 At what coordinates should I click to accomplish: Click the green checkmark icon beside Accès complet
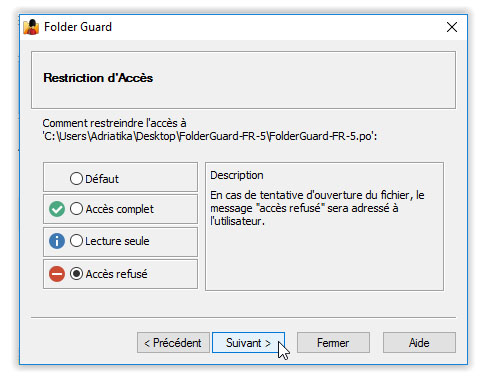[57, 209]
